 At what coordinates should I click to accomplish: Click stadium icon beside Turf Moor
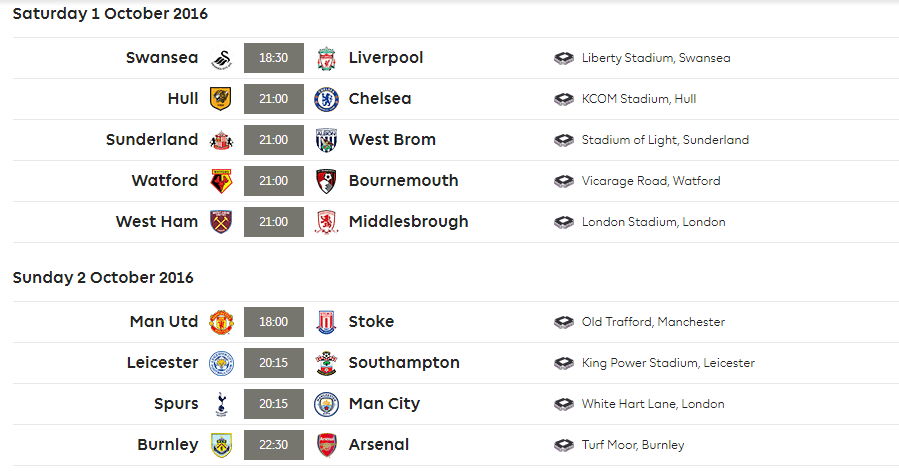coord(564,445)
